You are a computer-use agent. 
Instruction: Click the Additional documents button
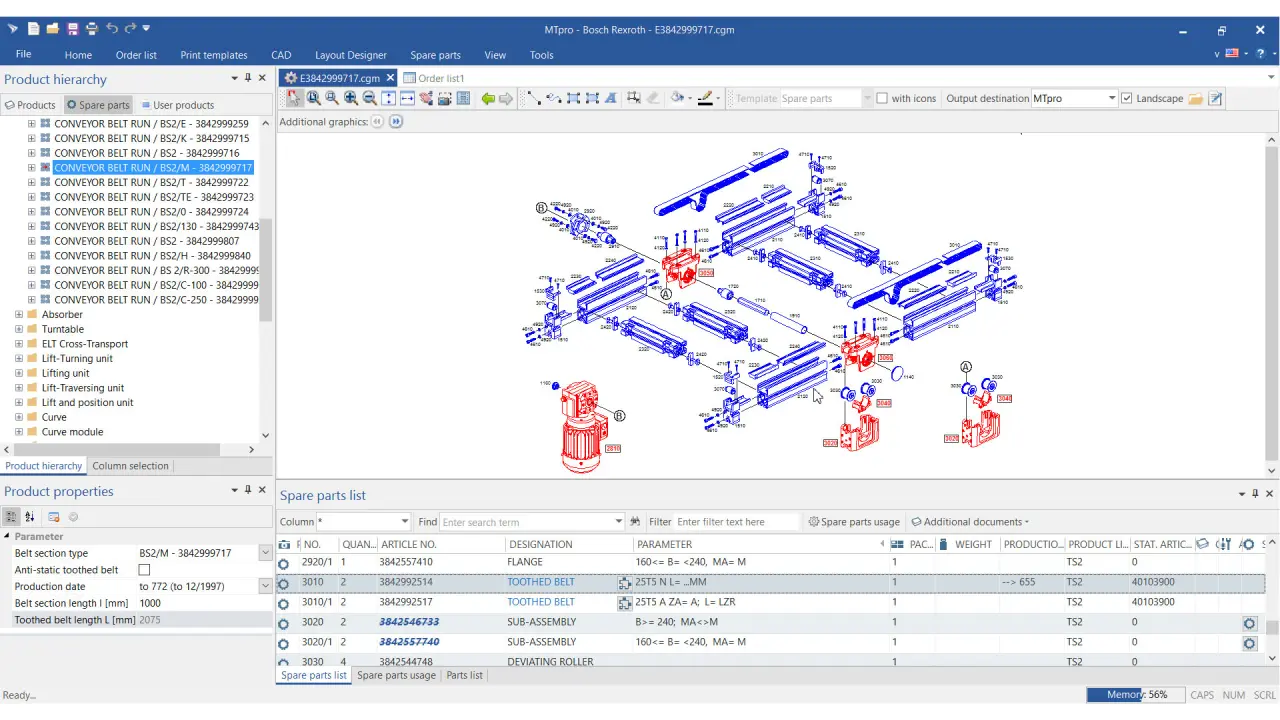point(970,522)
